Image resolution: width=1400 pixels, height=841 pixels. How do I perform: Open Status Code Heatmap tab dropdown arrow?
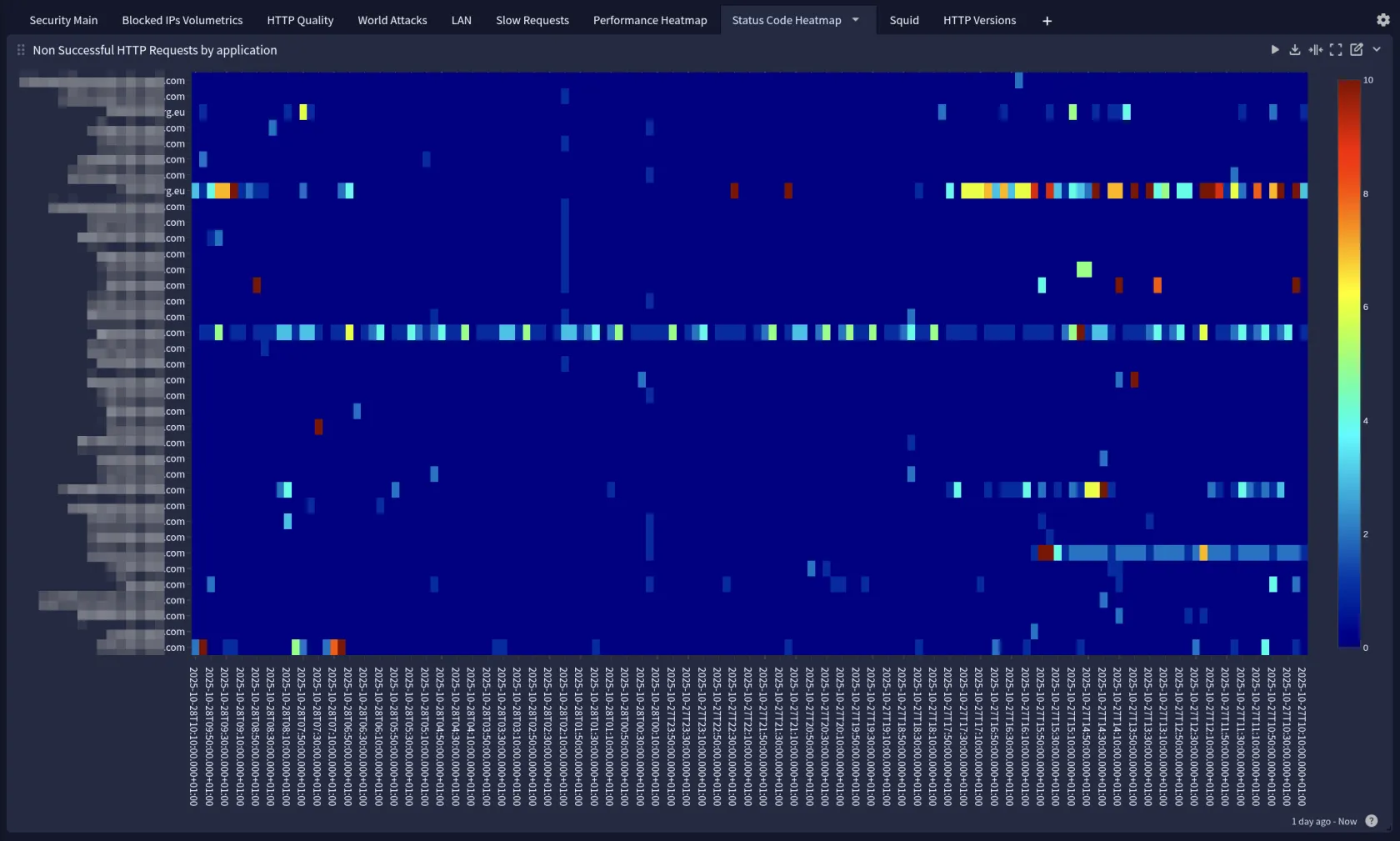point(856,20)
